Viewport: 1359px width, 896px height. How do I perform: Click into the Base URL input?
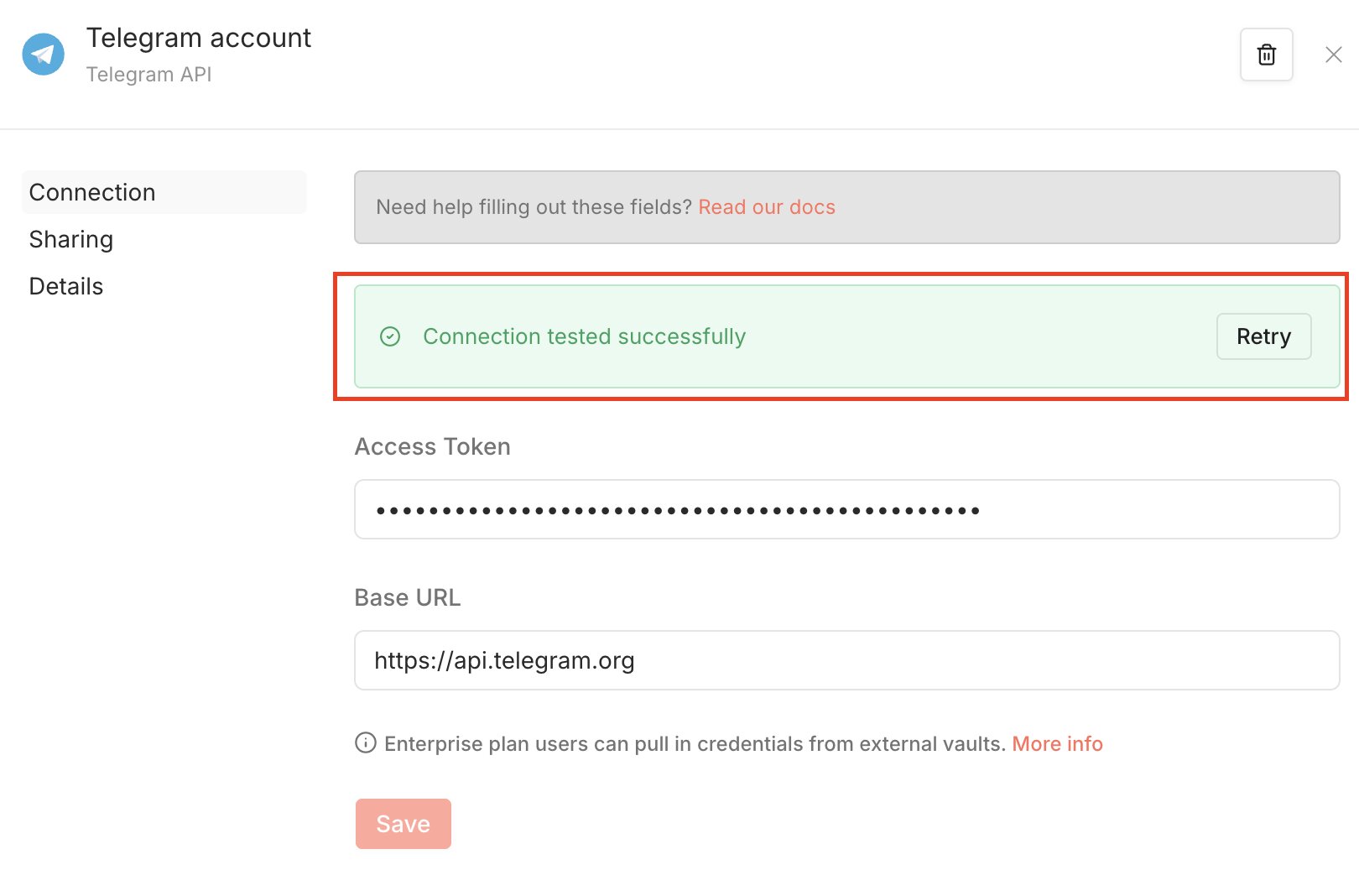click(846, 660)
